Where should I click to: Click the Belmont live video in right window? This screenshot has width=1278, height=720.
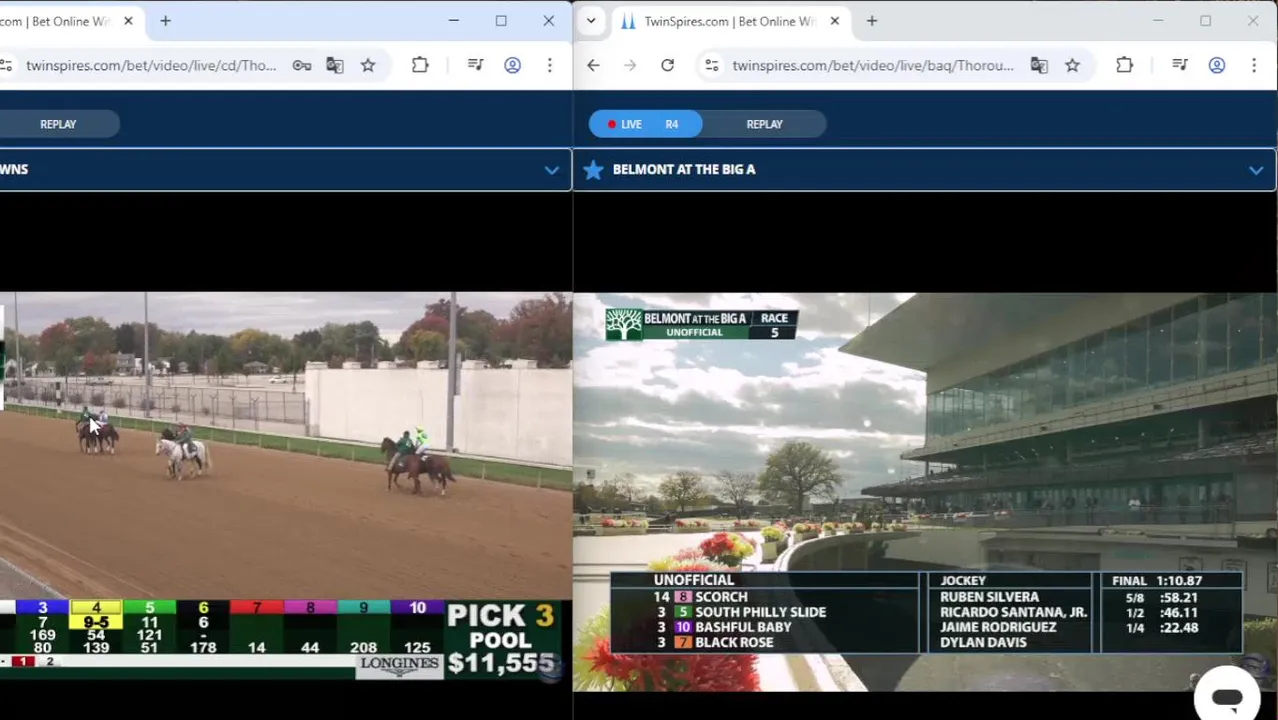(x=925, y=491)
